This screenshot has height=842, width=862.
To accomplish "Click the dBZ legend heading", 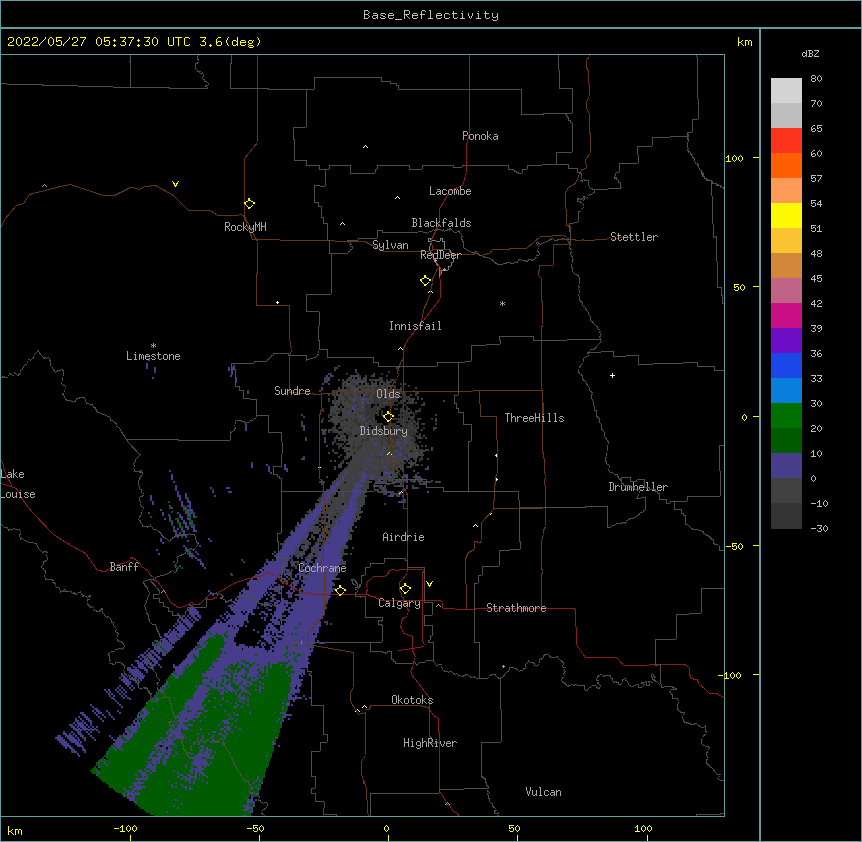I will point(810,53).
